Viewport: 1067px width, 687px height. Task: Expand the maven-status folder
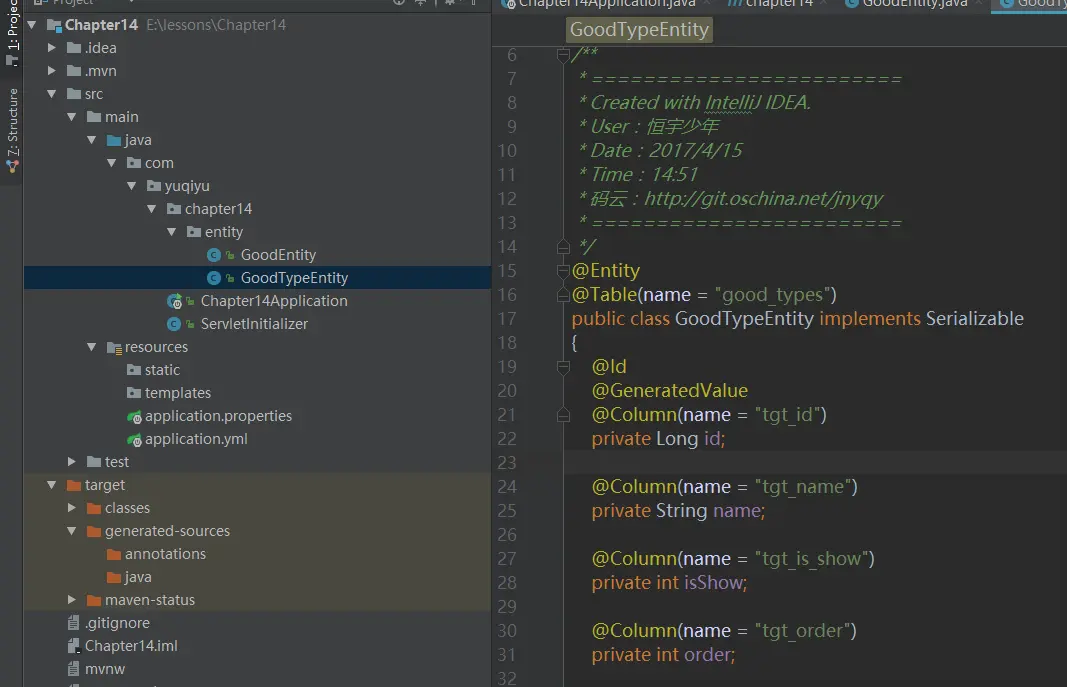tap(71, 600)
